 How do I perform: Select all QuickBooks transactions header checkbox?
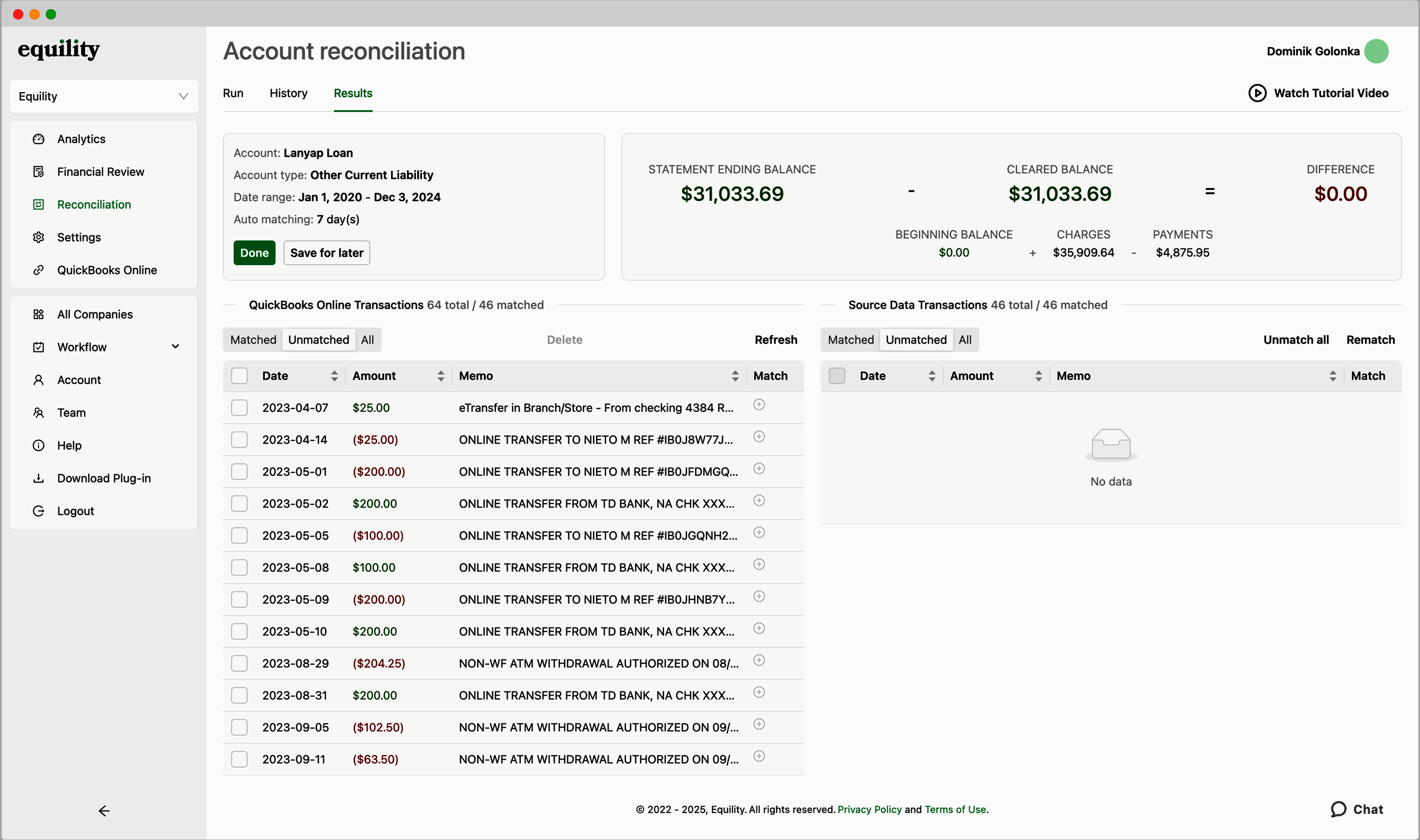click(239, 376)
